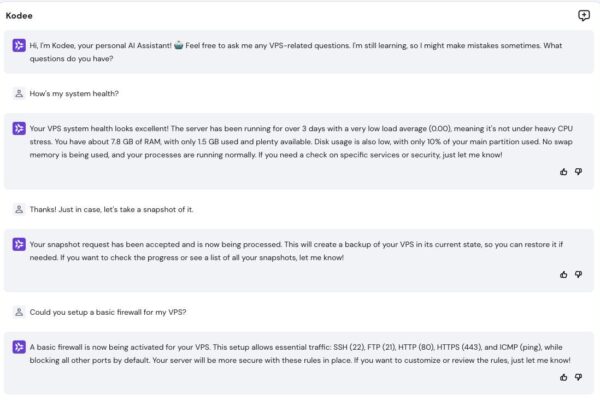Click the user icon beside the firewall question
600x400 pixels.
click(x=19, y=312)
